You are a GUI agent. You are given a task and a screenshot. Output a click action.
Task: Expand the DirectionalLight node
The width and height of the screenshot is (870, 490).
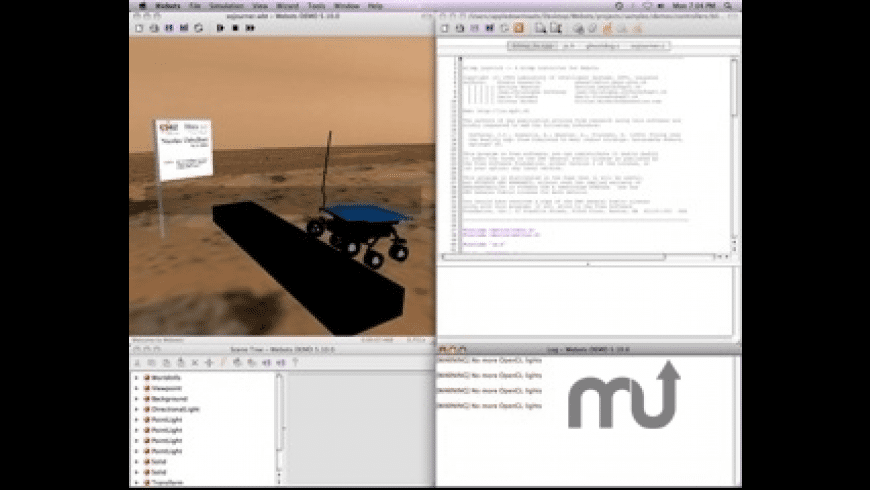click(x=136, y=410)
